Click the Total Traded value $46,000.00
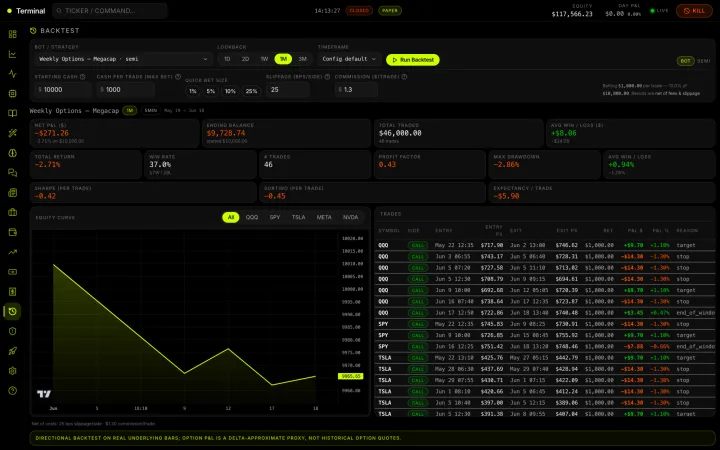Screen dimensions: 720x450 [x=400, y=133]
